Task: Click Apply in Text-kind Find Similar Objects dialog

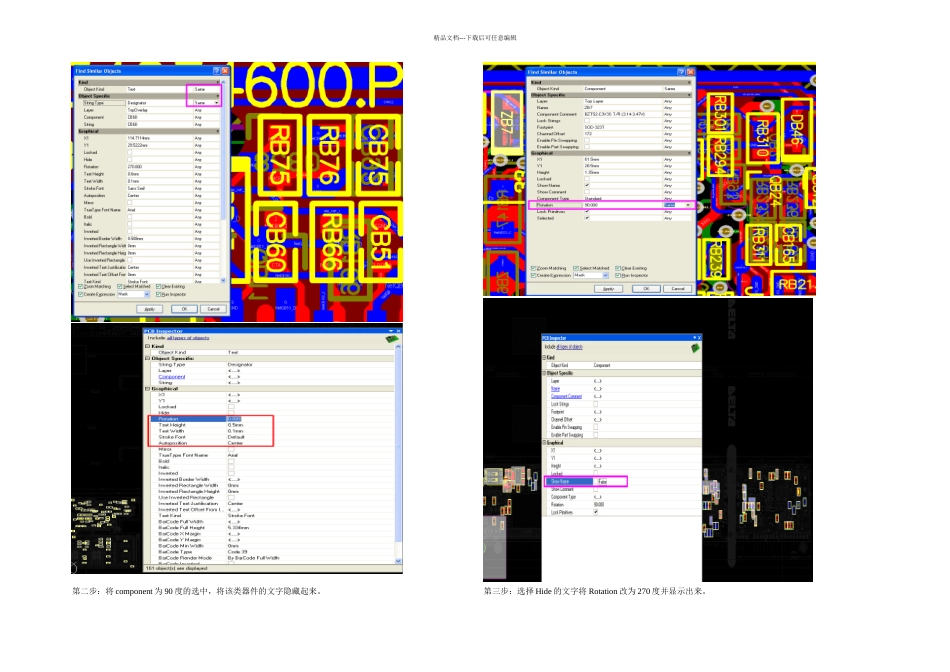Action: [150, 309]
